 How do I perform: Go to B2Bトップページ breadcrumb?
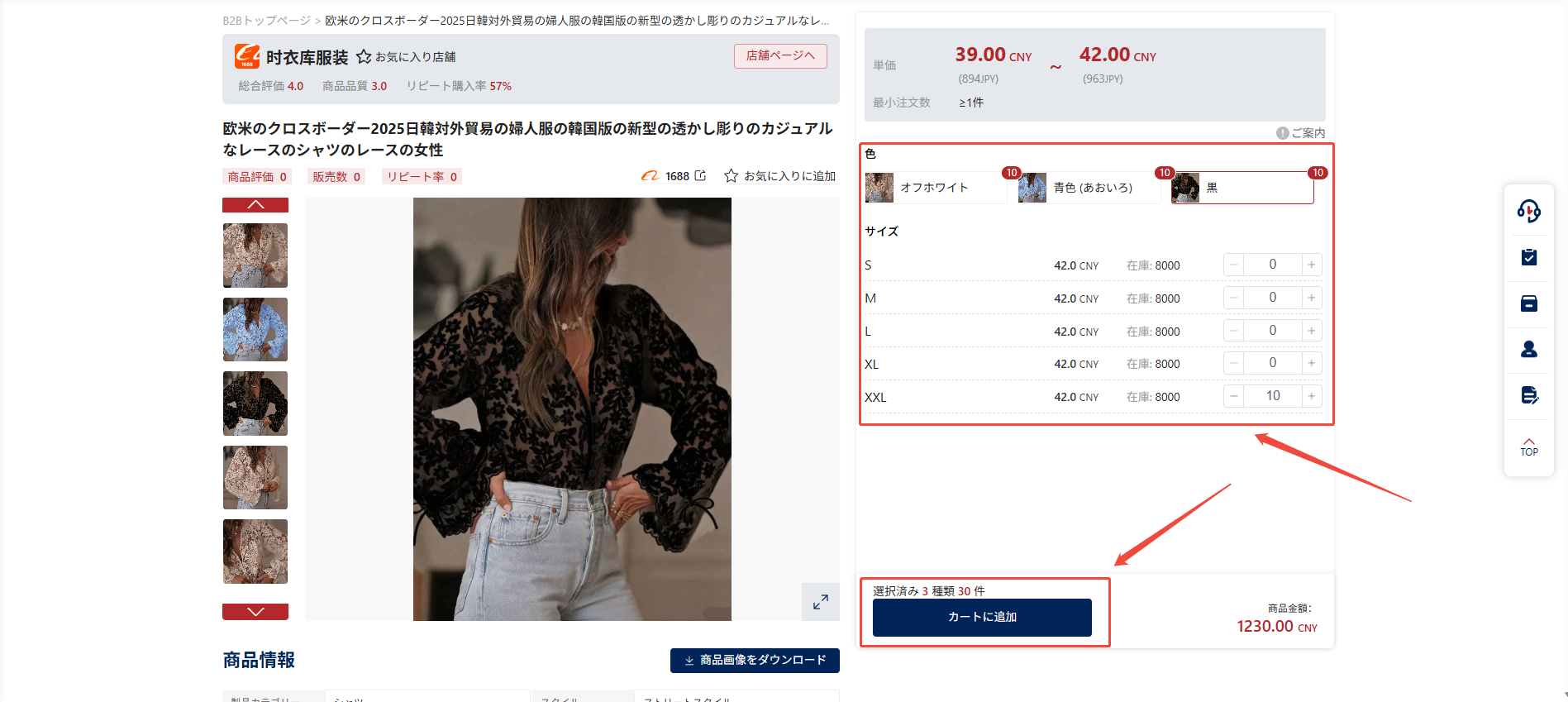pyautogui.click(x=266, y=20)
